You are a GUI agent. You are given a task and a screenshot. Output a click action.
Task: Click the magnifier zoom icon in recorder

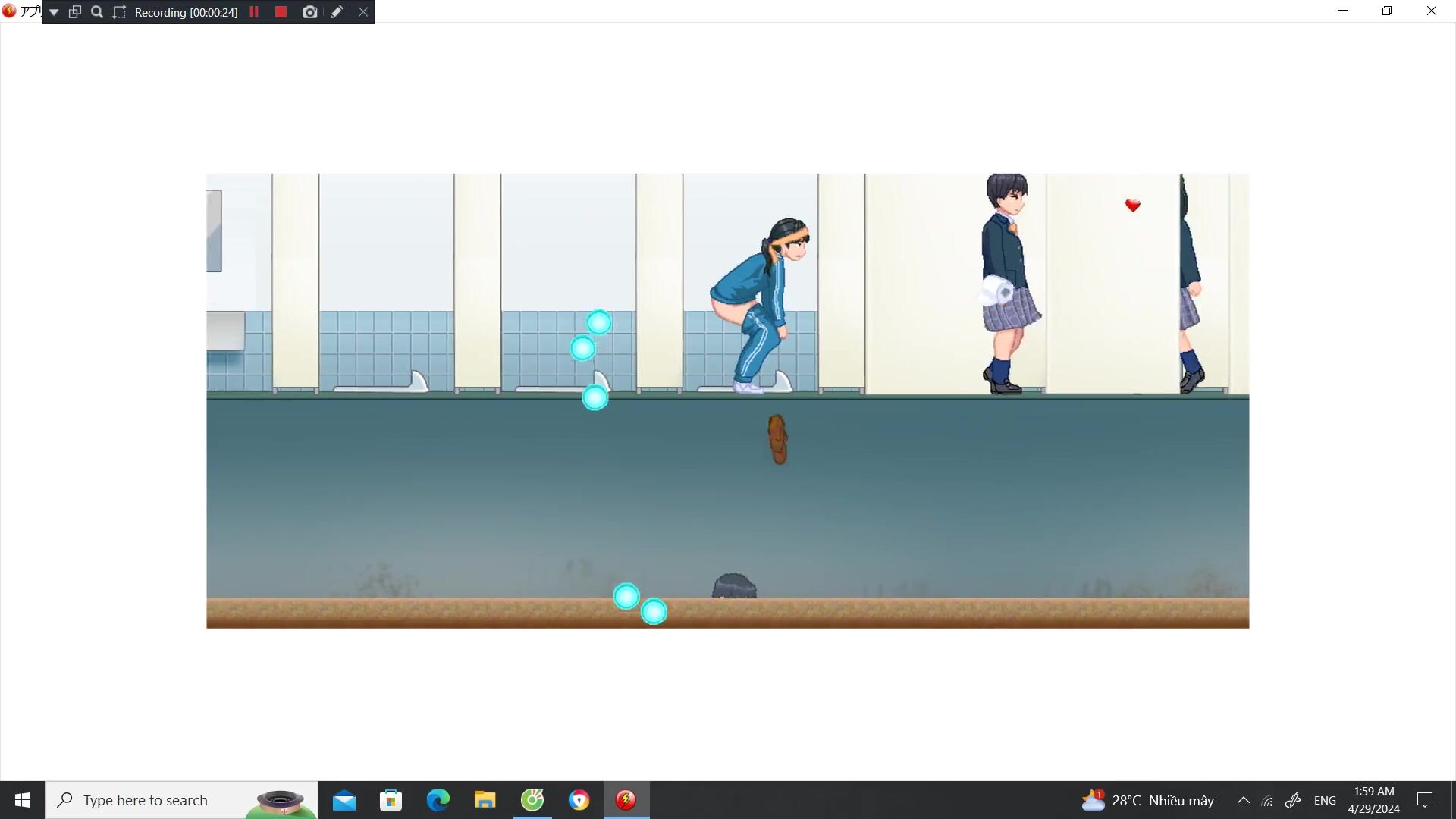(x=97, y=12)
